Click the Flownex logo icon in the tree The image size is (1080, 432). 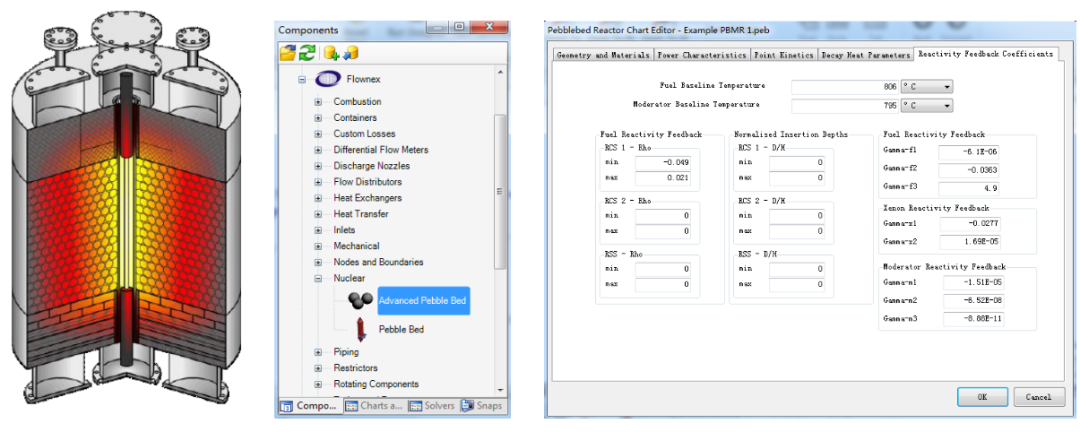point(328,79)
